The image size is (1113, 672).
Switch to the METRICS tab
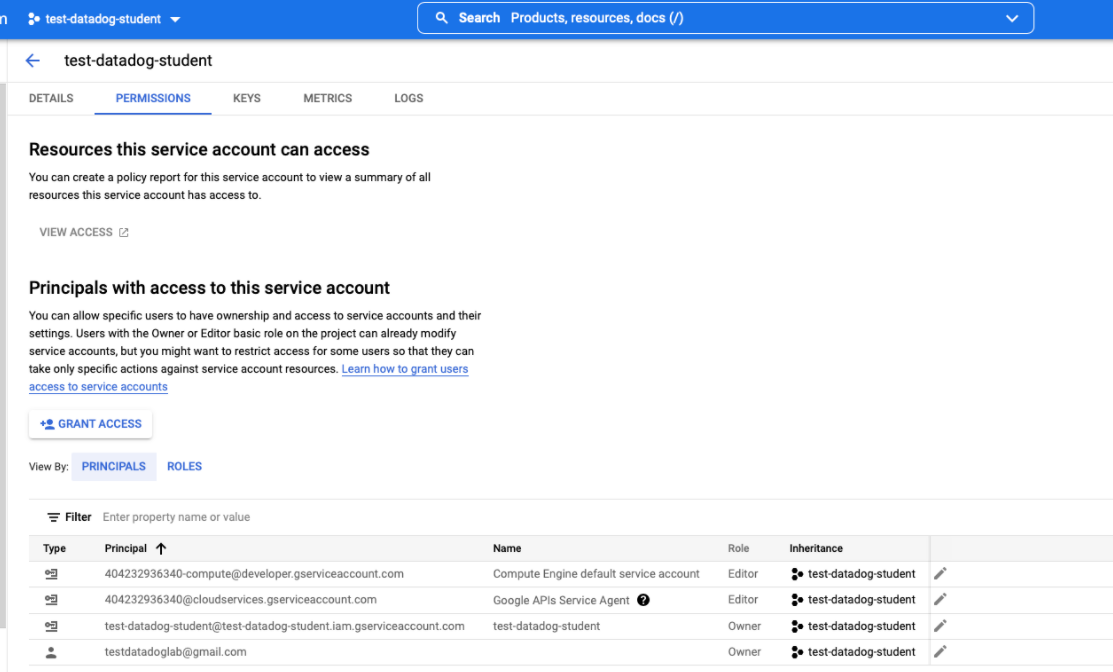coord(327,98)
